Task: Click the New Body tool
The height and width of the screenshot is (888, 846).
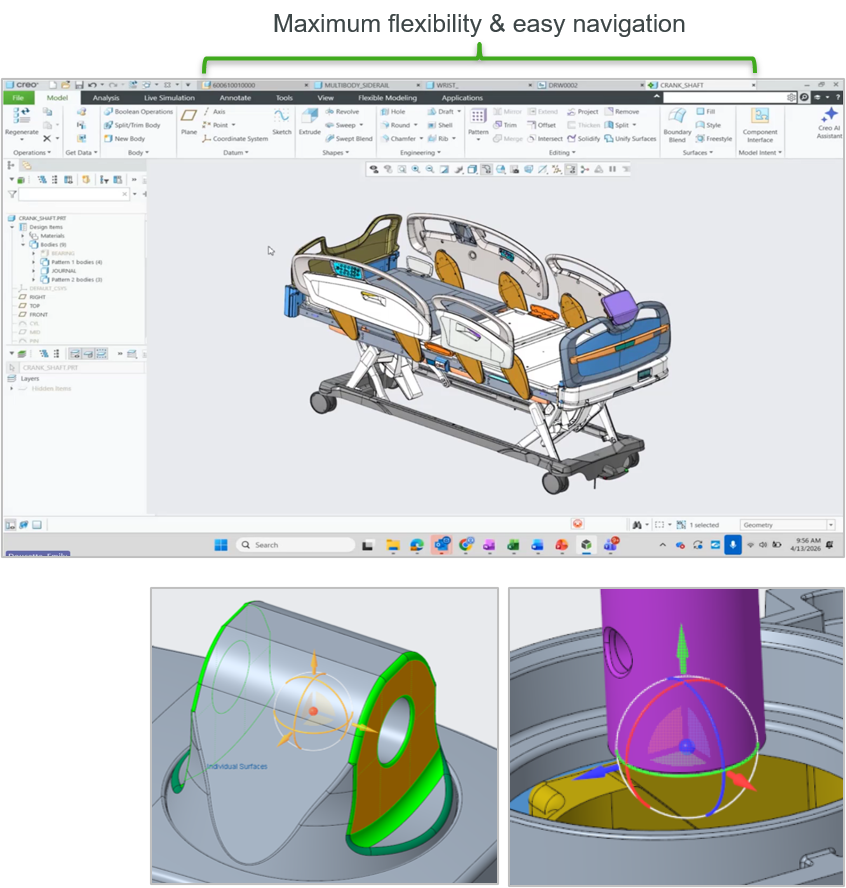Action: (125, 138)
